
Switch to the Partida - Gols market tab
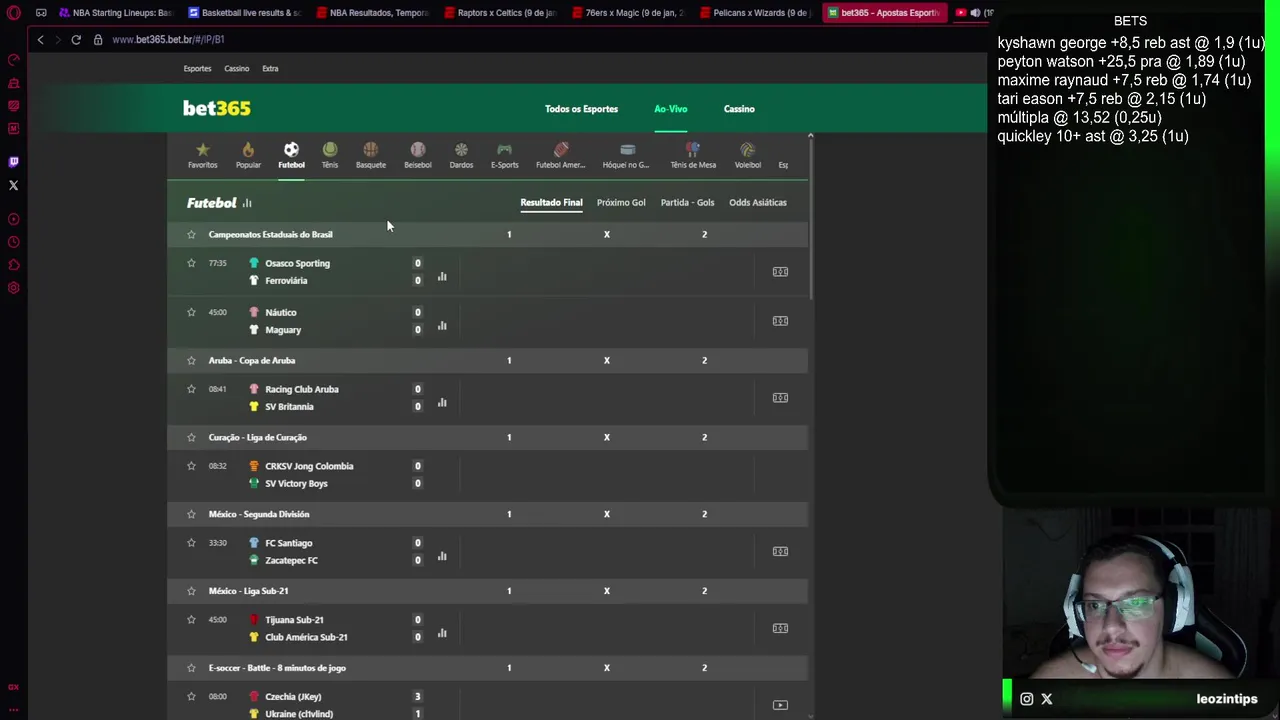point(687,202)
